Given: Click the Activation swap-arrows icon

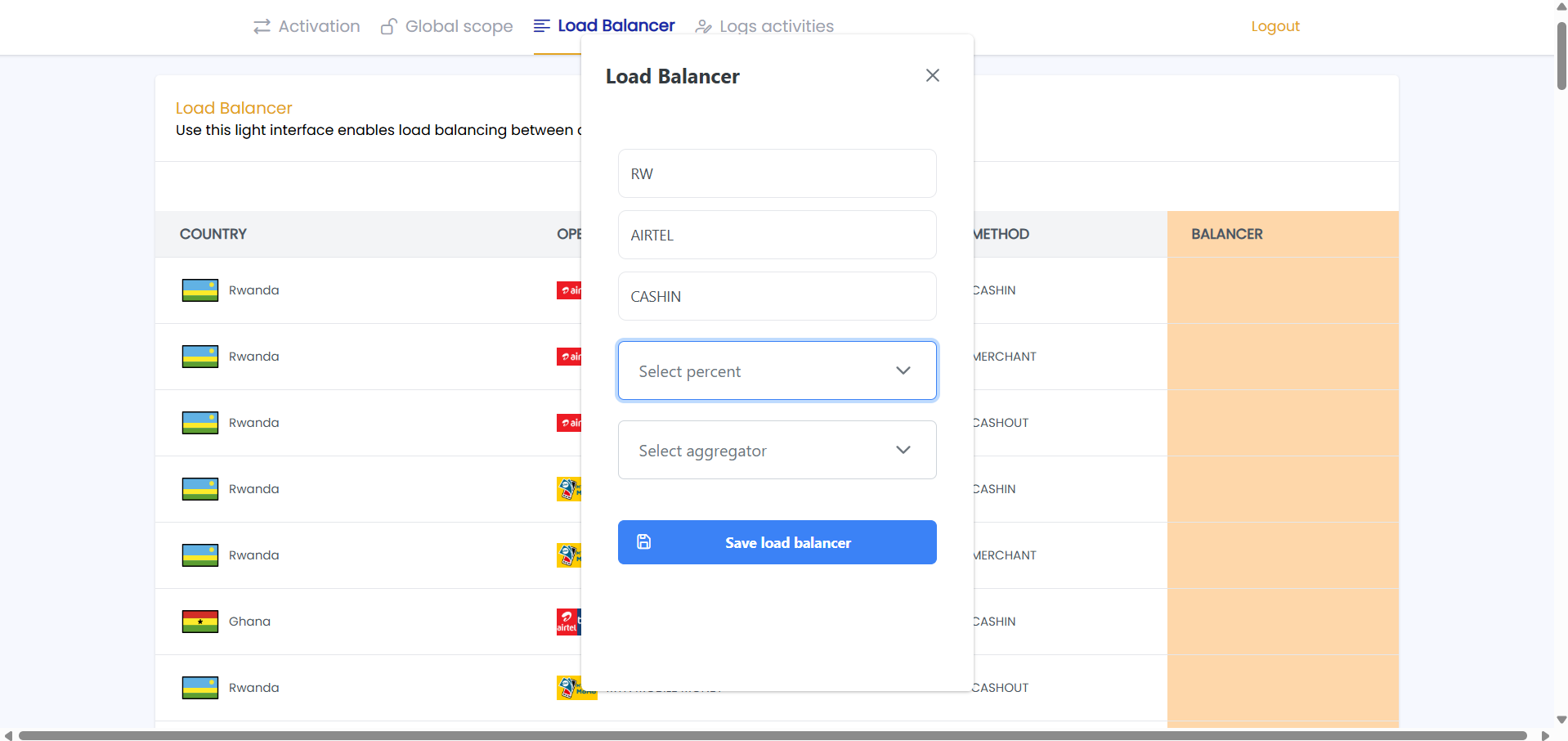Looking at the screenshot, I should (x=261, y=26).
